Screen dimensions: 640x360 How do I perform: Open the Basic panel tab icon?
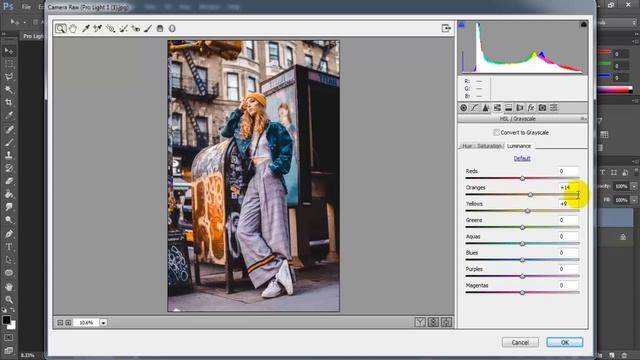tap(463, 108)
